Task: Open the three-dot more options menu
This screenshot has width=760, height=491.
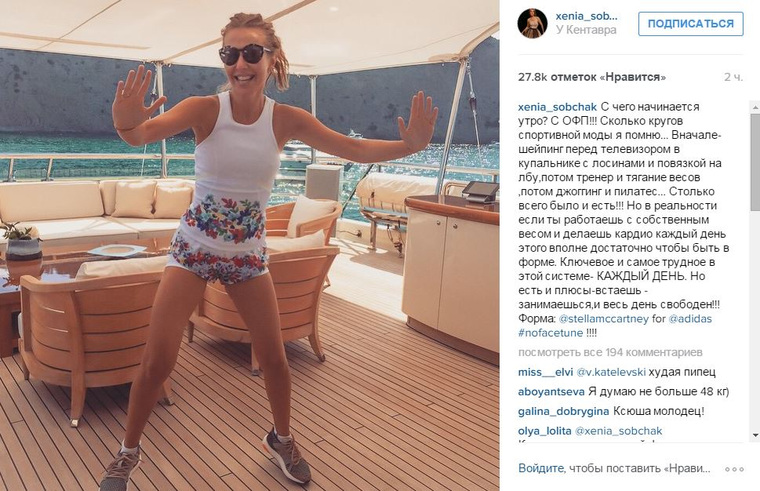Action: (x=734, y=469)
